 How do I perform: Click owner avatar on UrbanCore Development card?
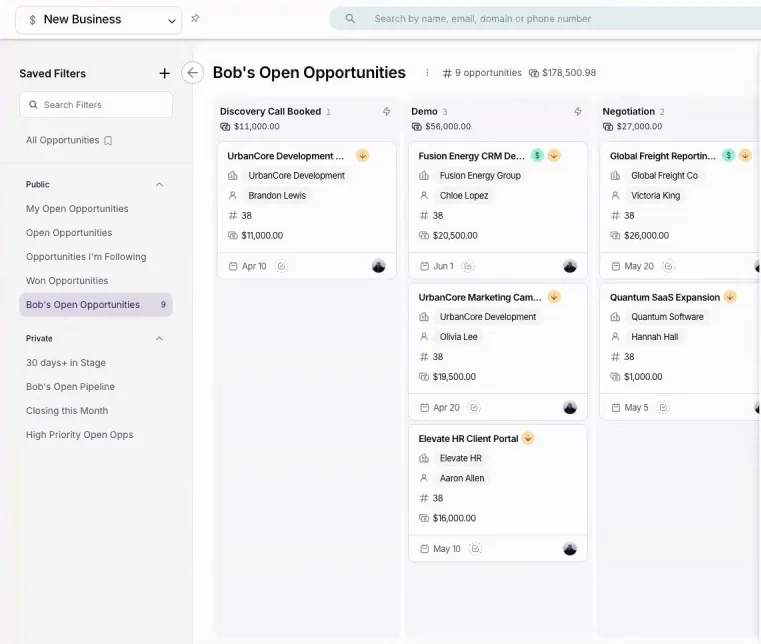[x=379, y=266]
